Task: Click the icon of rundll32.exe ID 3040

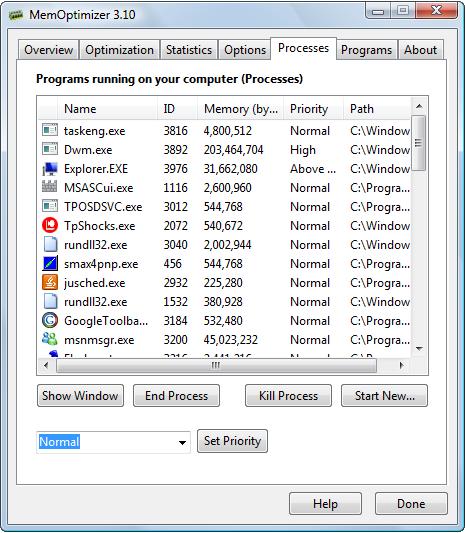Action: (x=50, y=244)
